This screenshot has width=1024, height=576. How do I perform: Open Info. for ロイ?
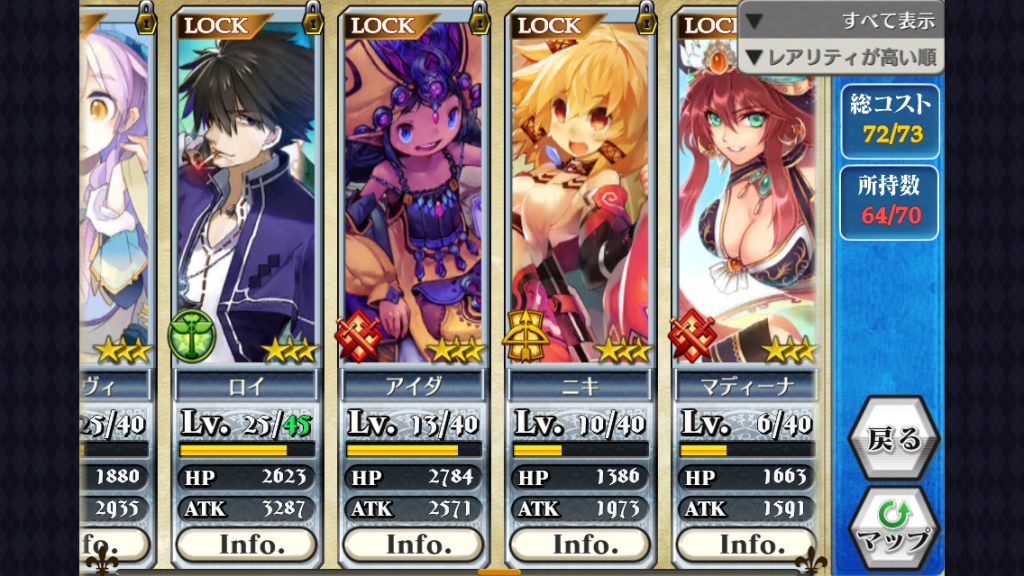(247, 545)
